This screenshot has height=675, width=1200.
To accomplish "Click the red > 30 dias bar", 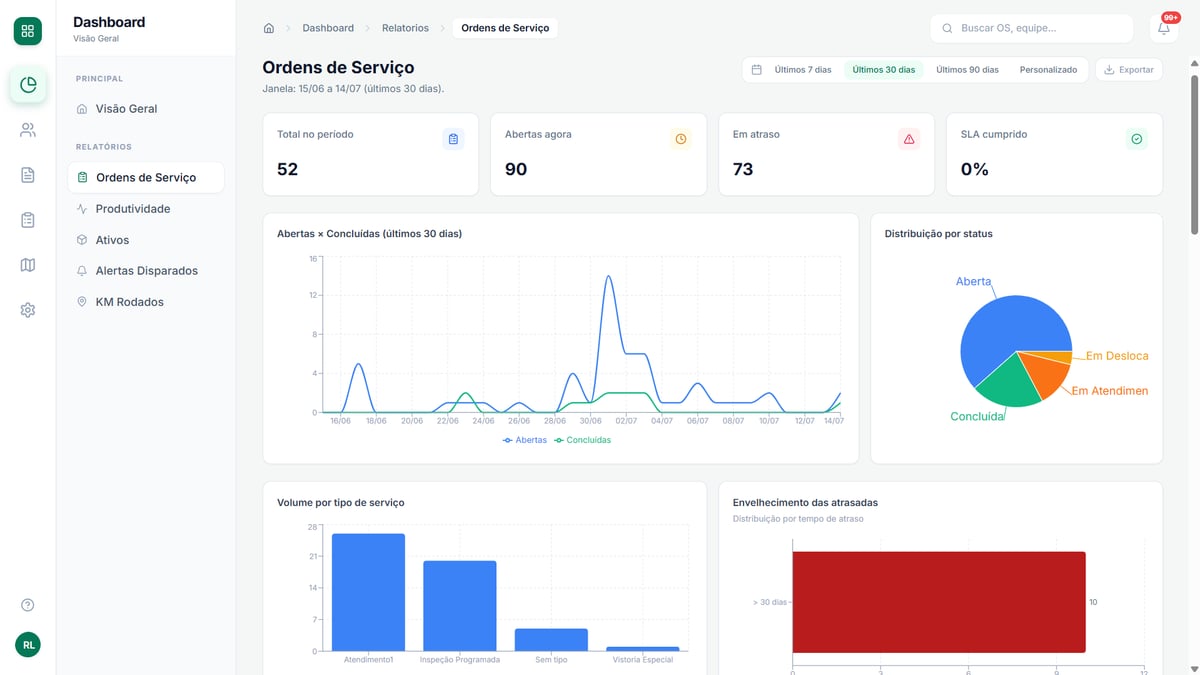I will (939, 602).
